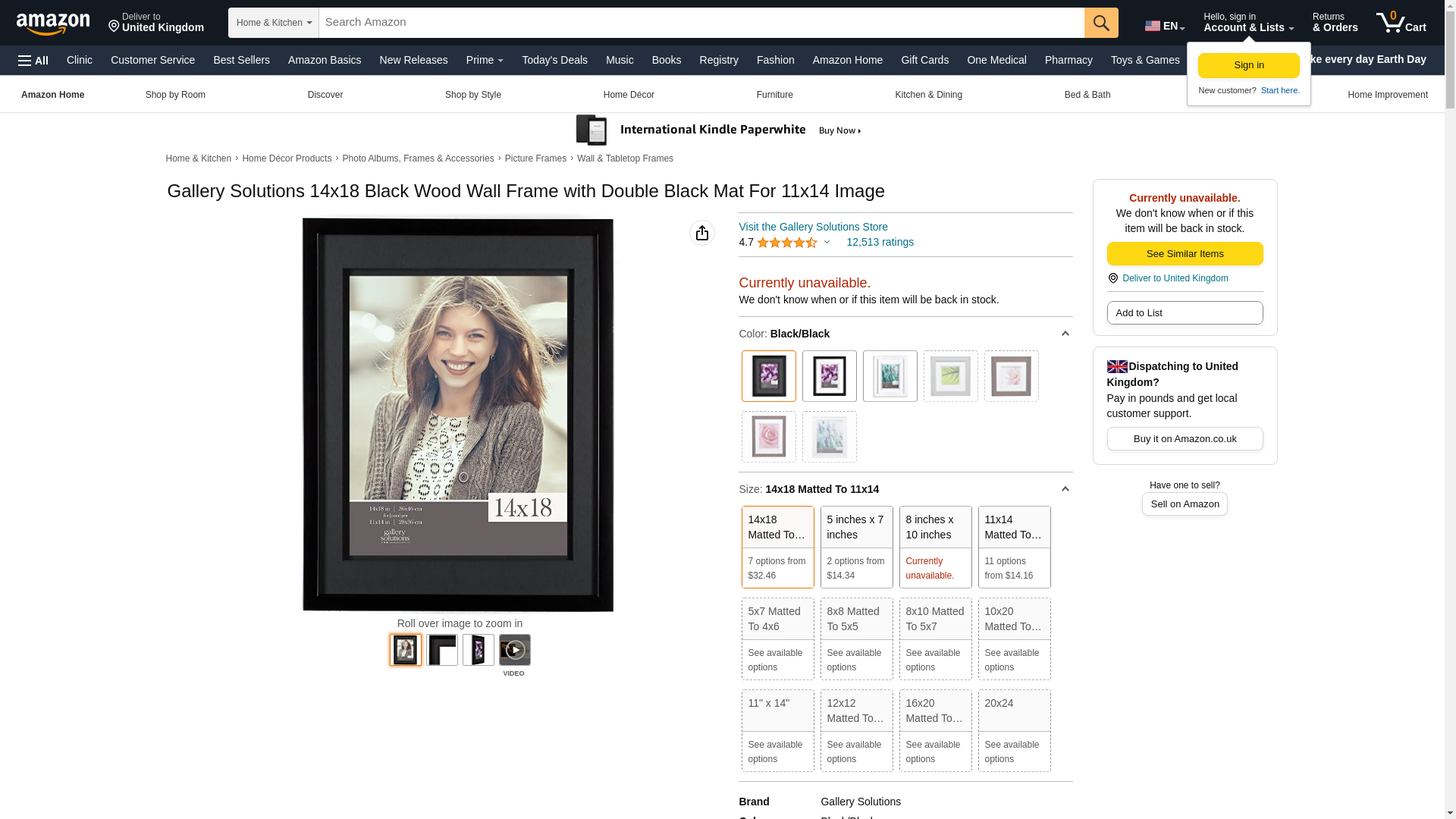Image resolution: width=1456 pixels, height=819 pixels.
Task: Open Today's Deals in the nav bar
Action: (554, 60)
